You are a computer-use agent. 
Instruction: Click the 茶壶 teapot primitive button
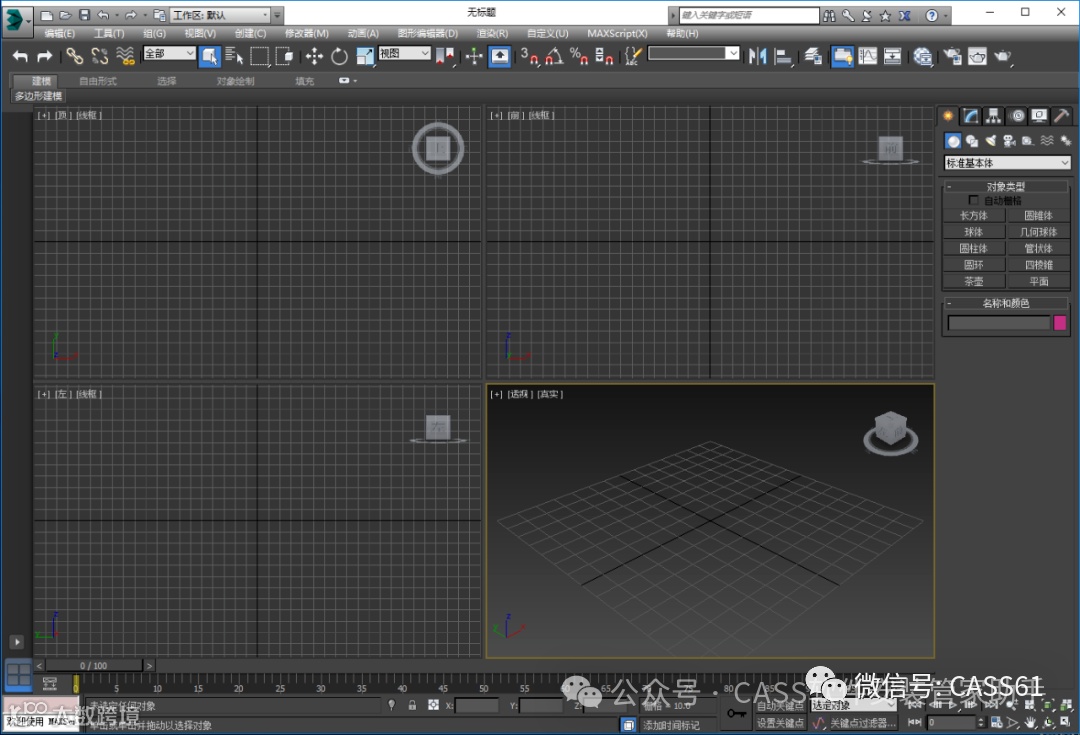click(973, 281)
